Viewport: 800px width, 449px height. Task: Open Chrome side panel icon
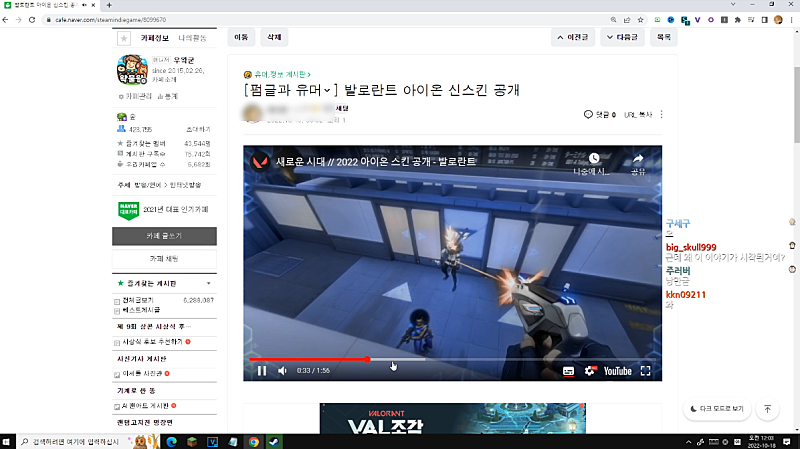[x=764, y=20]
